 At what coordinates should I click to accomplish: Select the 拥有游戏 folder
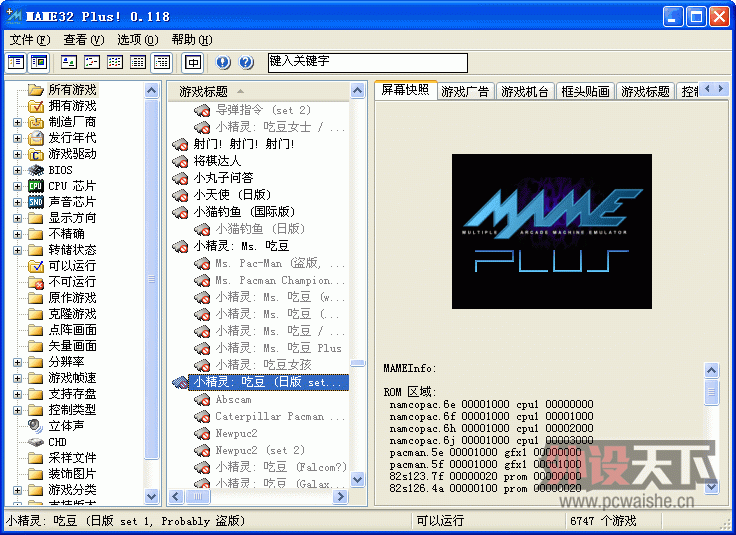coord(72,106)
